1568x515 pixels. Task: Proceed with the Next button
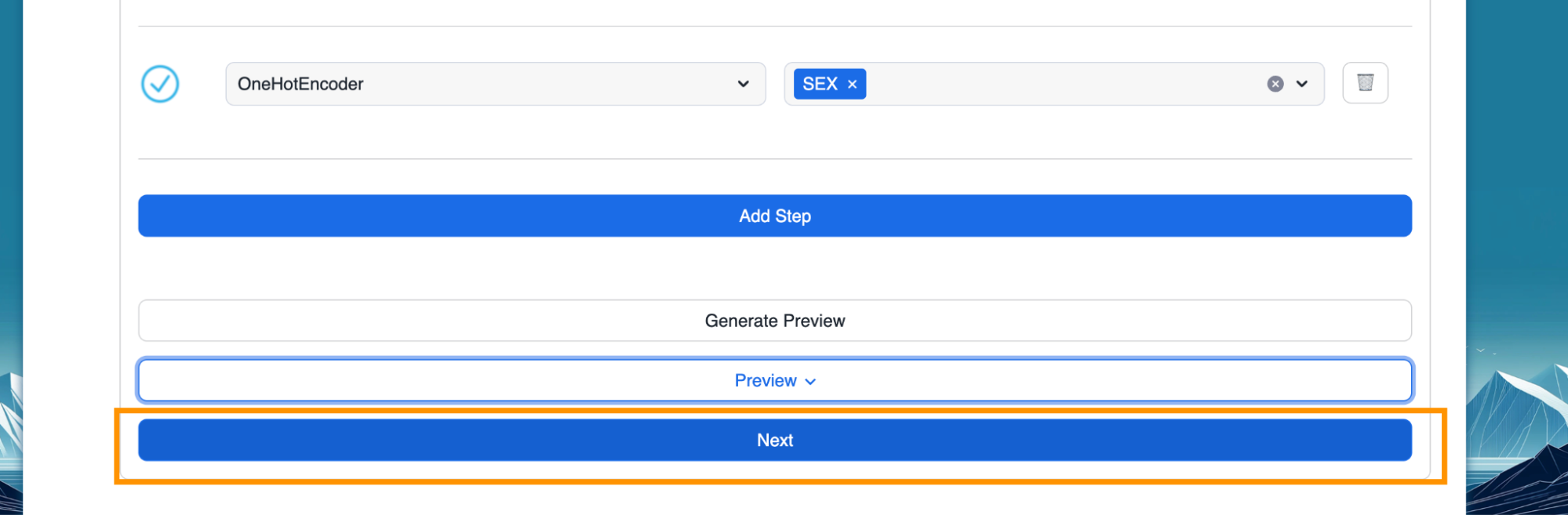774,441
